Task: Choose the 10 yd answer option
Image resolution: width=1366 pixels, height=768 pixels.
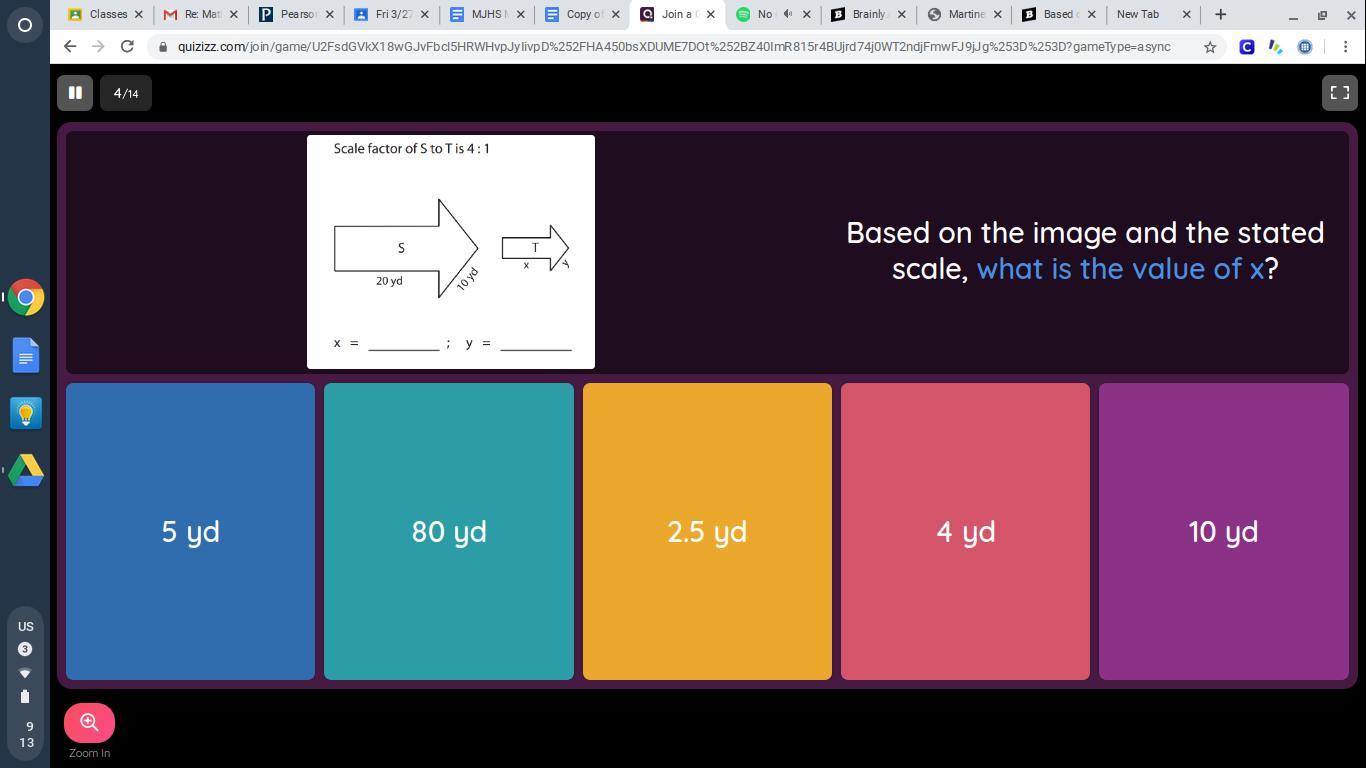Action: (x=1224, y=531)
